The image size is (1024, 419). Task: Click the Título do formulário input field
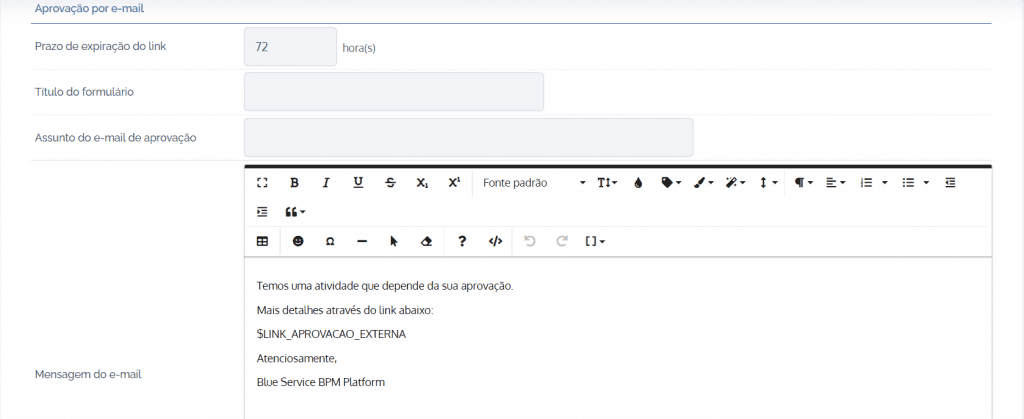coord(394,92)
